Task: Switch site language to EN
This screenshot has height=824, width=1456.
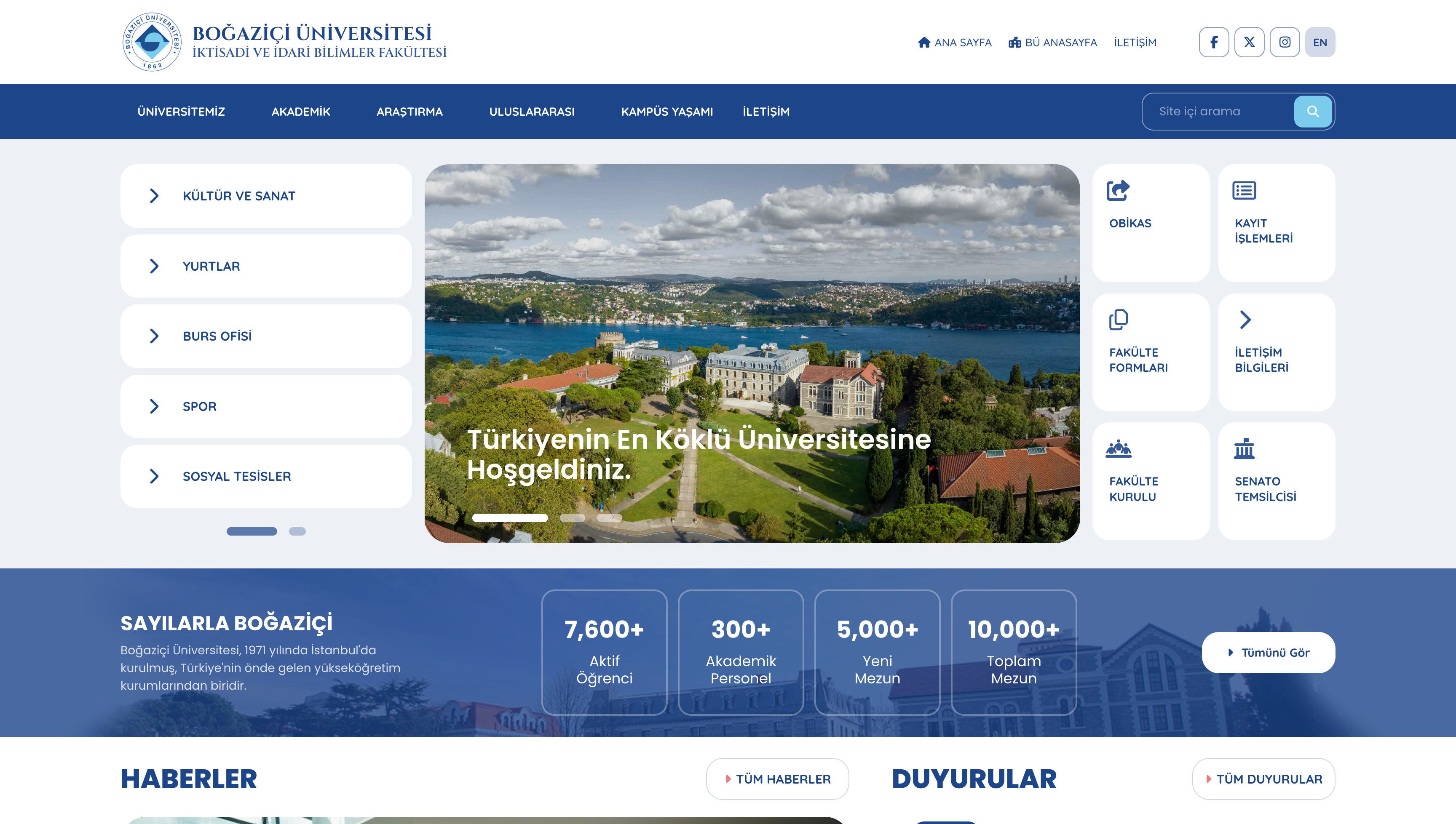Action: pyautogui.click(x=1321, y=41)
